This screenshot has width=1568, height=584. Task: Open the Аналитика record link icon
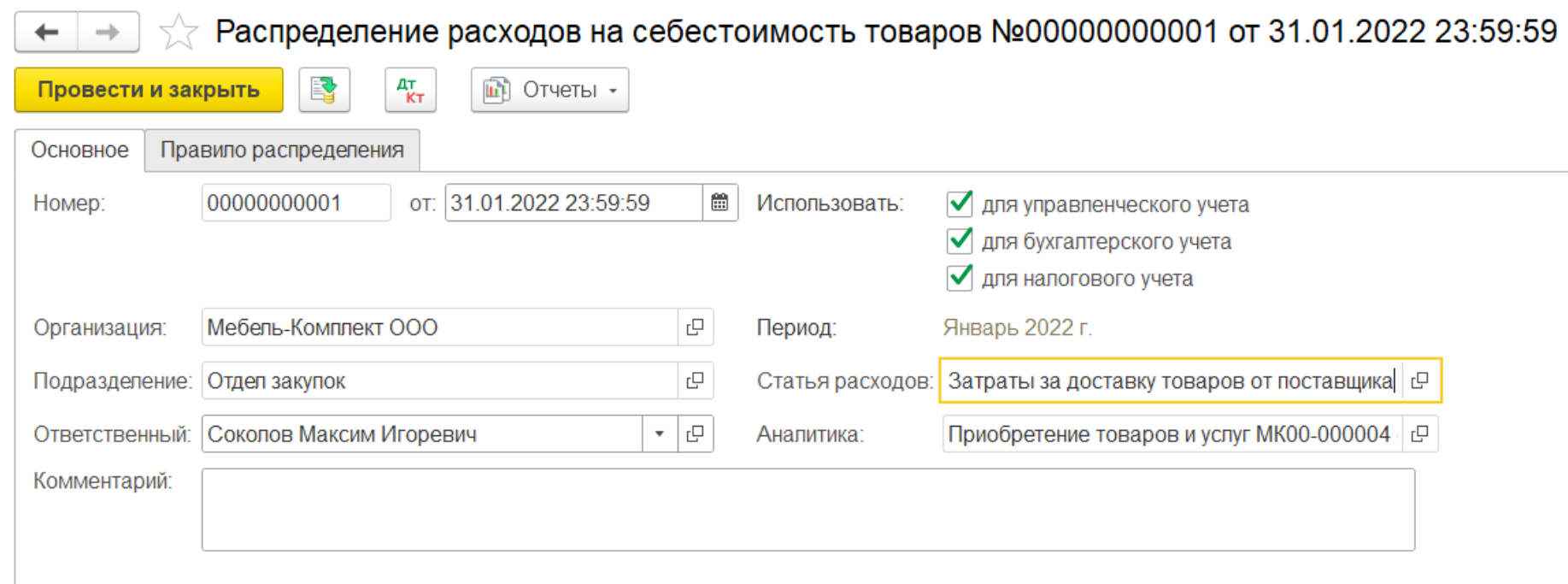pyautogui.click(x=1420, y=434)
